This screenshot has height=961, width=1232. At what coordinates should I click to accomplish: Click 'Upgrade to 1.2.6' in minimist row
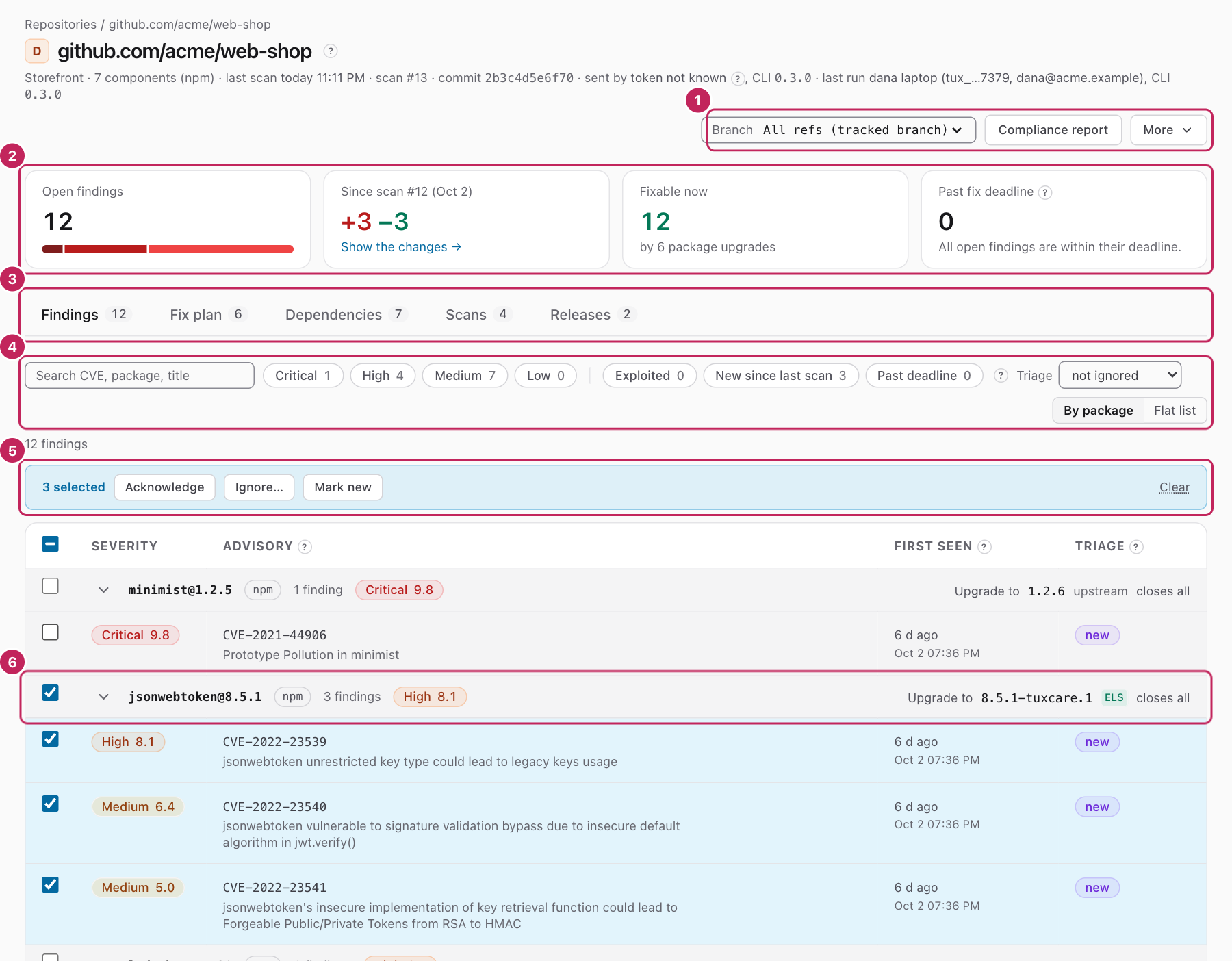pyautogui.click(x=1010, y=591)
